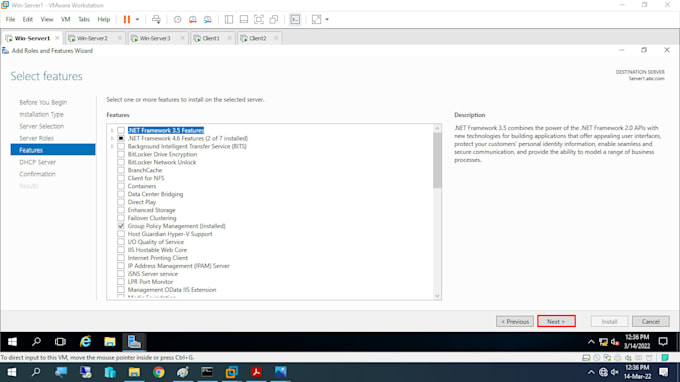The image size is (680, 382).
Task: Go to Server Selection step
Action: pos(41,126)
